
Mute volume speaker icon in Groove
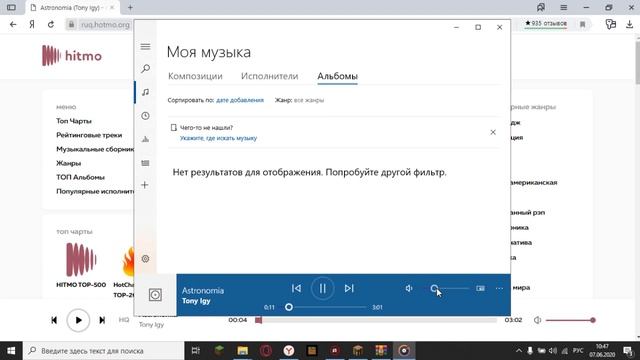click(x=409, y=288)
